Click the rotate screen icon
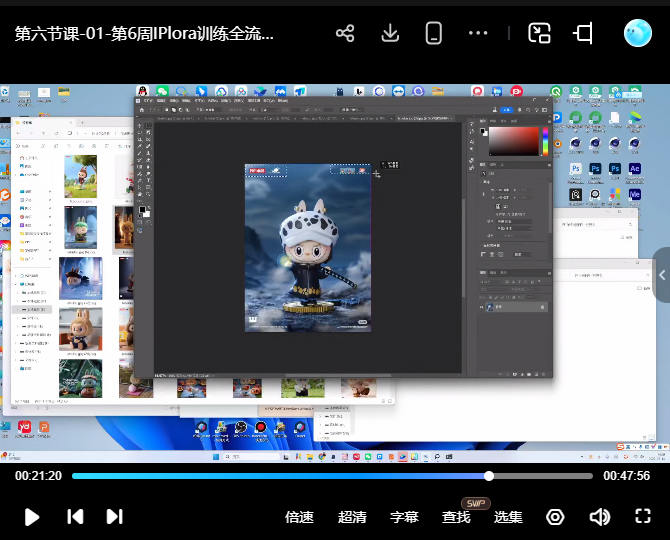This screenshot has height=540, width=670. click(584, 33)
